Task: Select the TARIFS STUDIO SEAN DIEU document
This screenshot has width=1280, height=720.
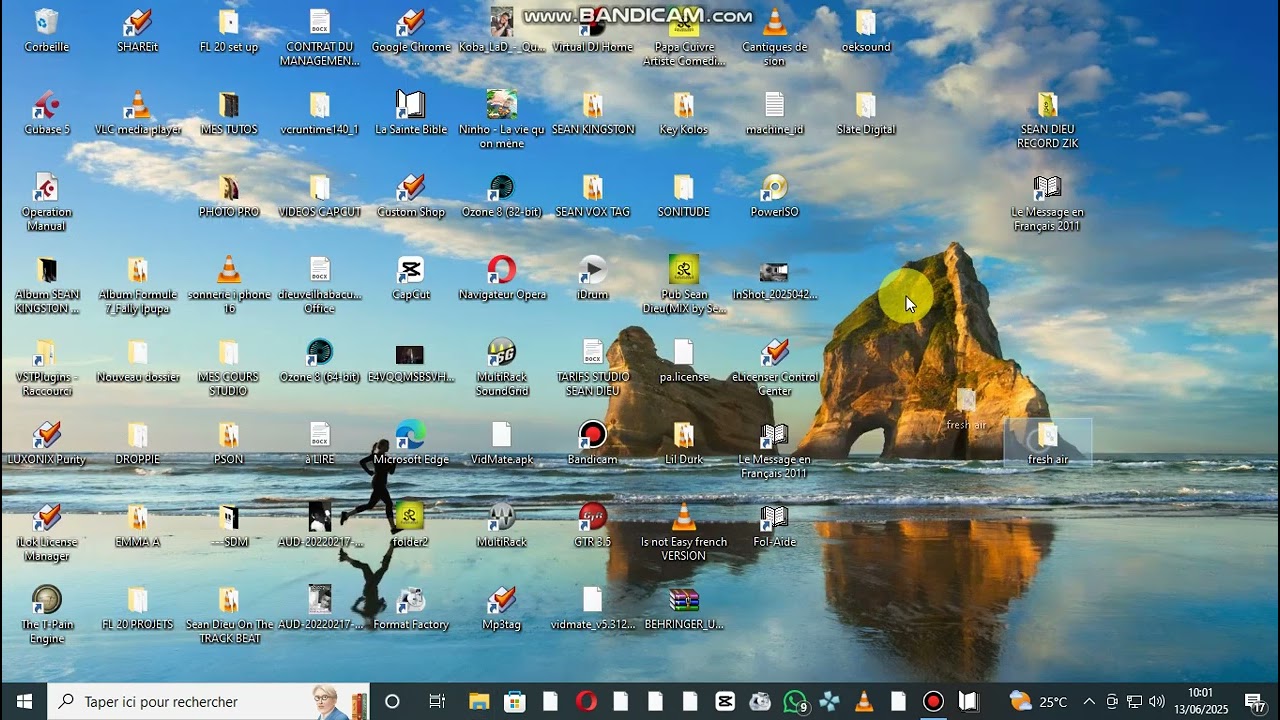Action: (x=593, y=367)
